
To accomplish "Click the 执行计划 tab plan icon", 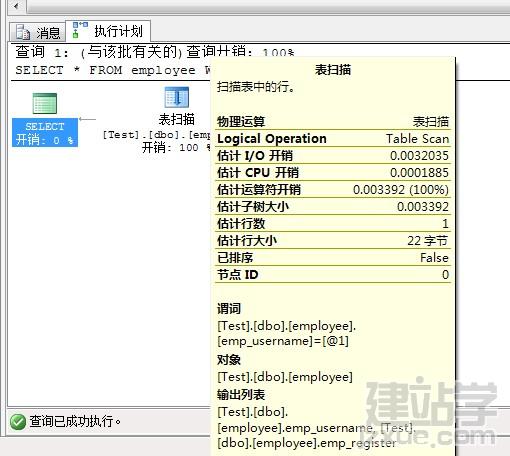I will point(80,30).
